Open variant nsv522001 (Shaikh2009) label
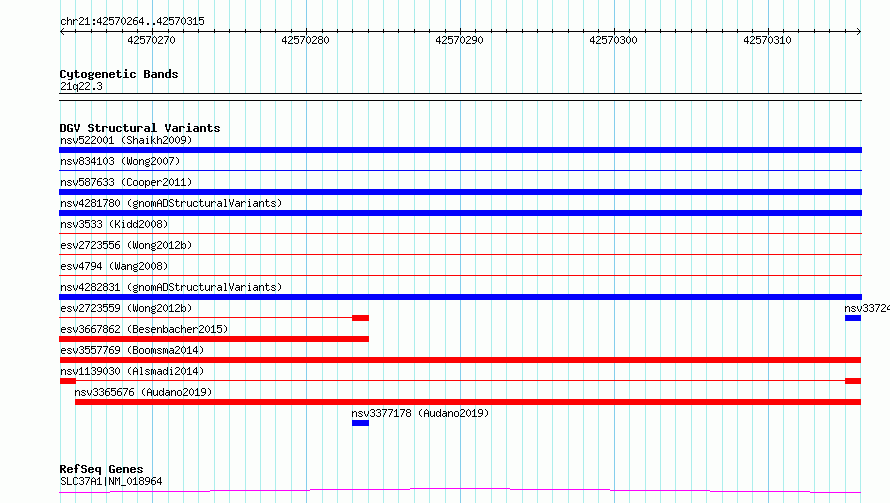The height and width of the screenshot is (503, 890). [x=126, y=140]
